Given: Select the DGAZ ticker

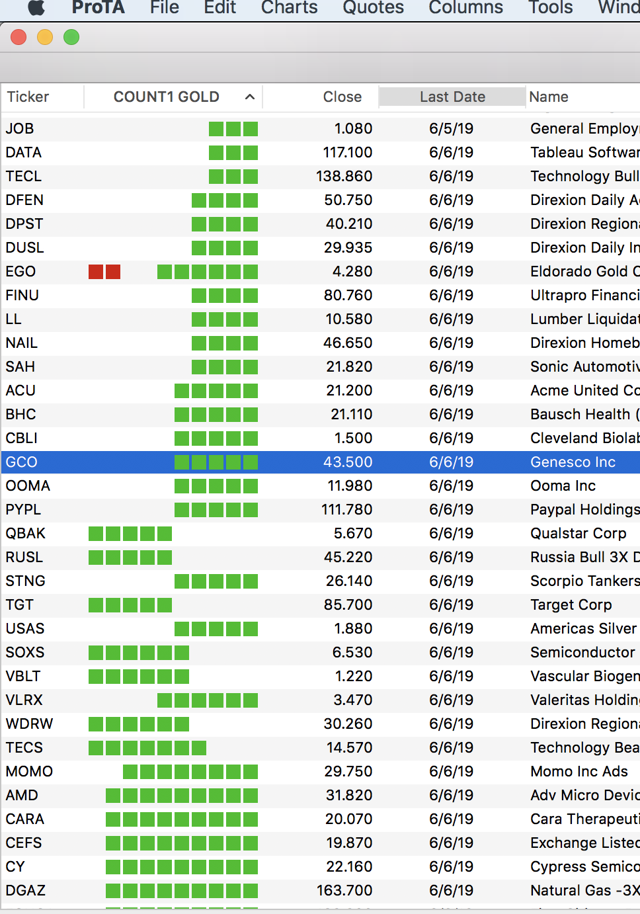Looking at the screenshot, I should tap(25, 891).
